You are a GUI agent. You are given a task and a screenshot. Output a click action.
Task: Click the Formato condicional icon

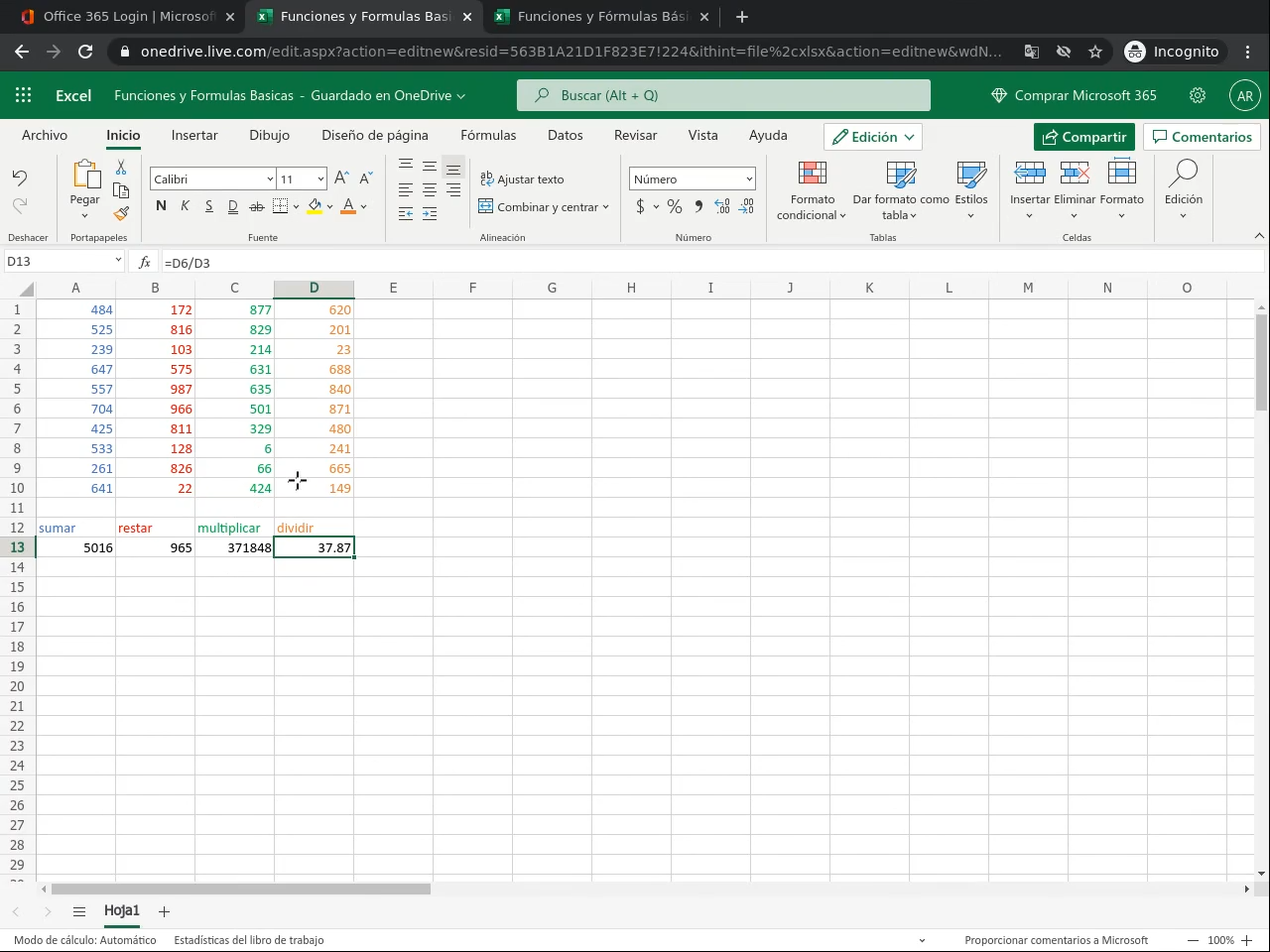coord(812,175)
